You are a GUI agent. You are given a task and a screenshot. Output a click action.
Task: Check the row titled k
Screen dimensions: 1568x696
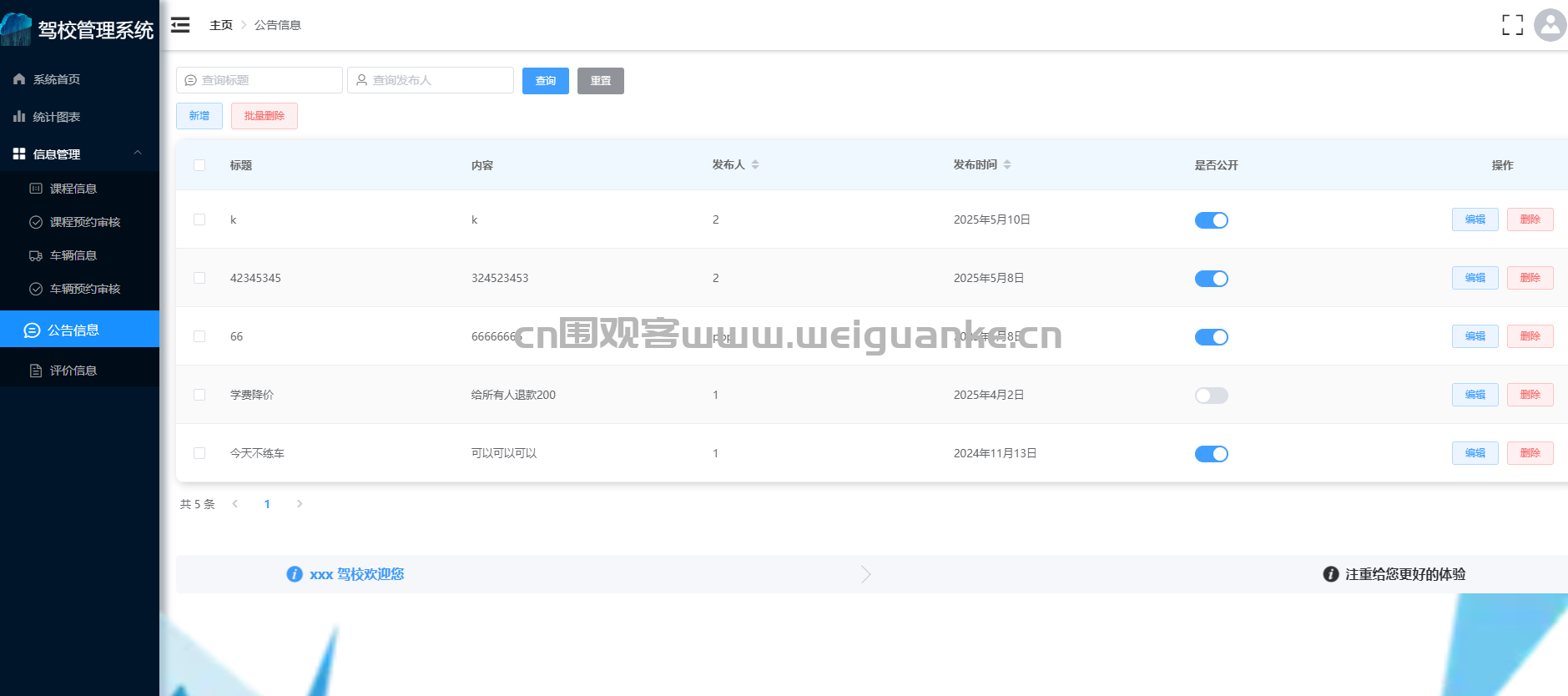click(x=199, y=219)
